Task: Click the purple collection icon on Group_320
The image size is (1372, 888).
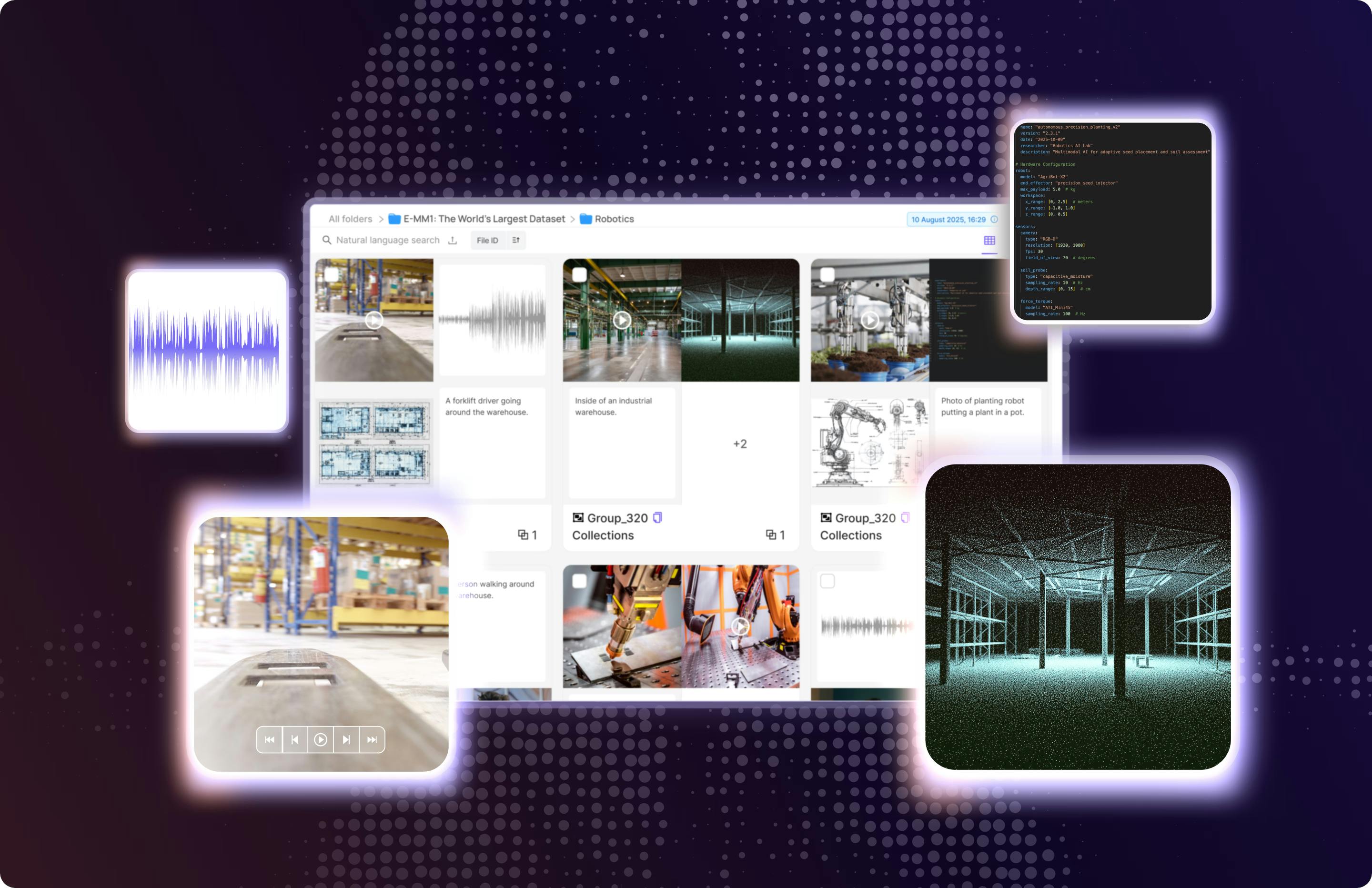Action: click(x=658, y=518)
